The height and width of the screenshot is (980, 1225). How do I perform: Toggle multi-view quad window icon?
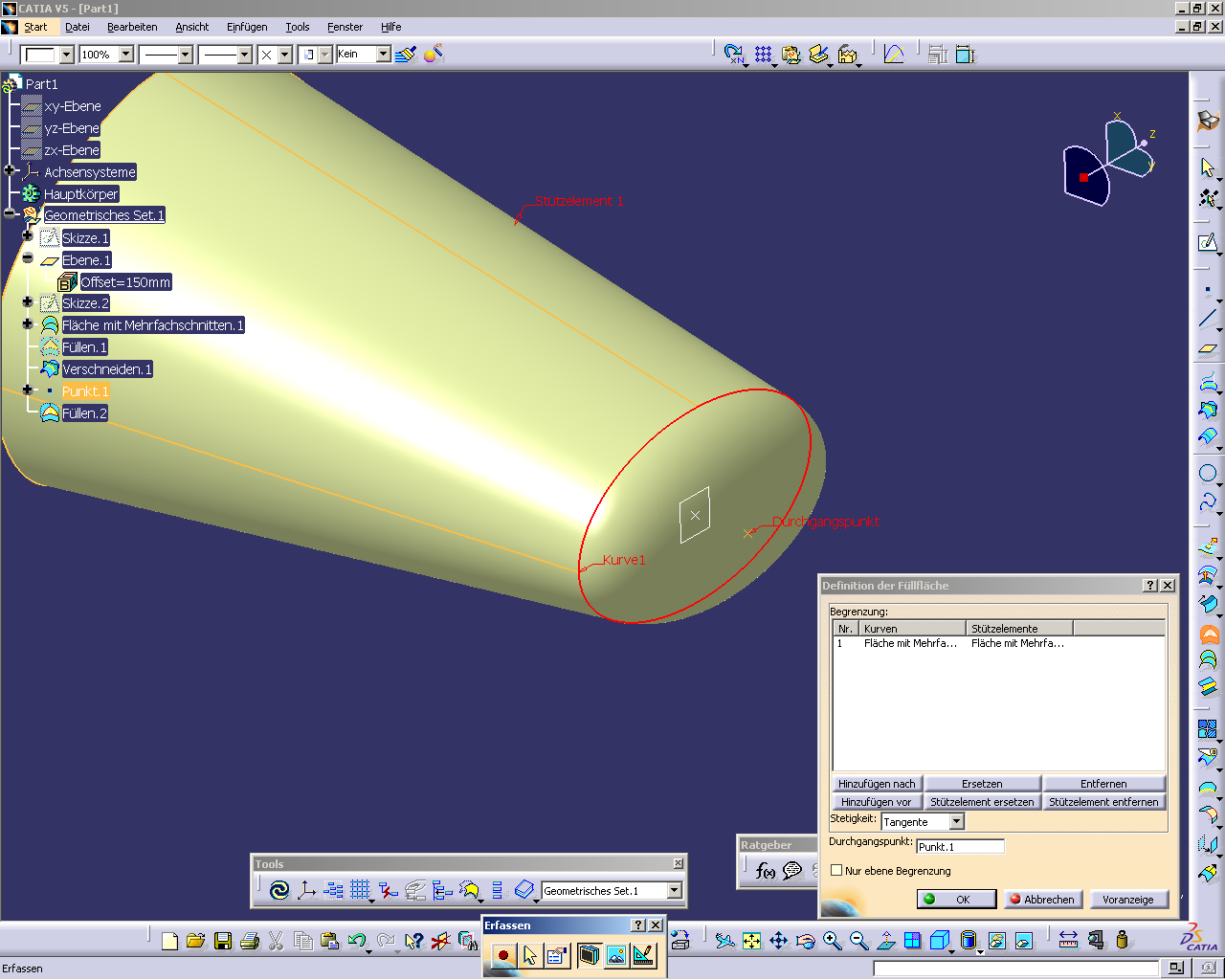tap(913, 941)
